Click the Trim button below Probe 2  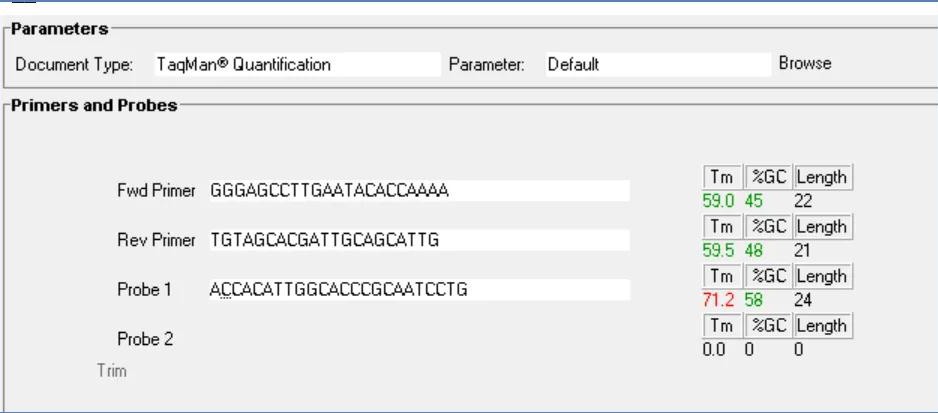111,371
